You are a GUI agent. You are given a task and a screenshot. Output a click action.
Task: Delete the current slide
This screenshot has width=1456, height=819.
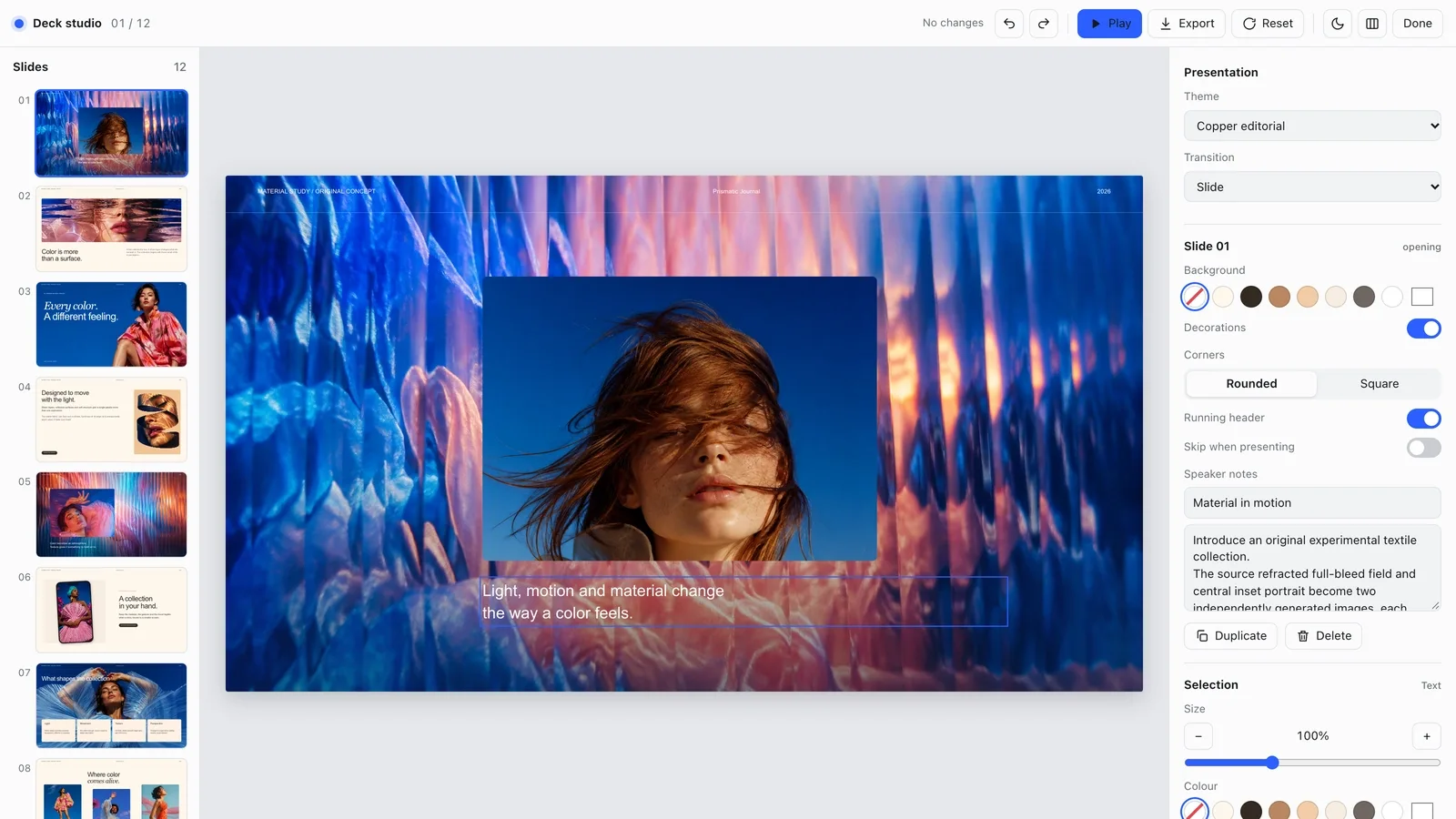[x=1324, y=636]
